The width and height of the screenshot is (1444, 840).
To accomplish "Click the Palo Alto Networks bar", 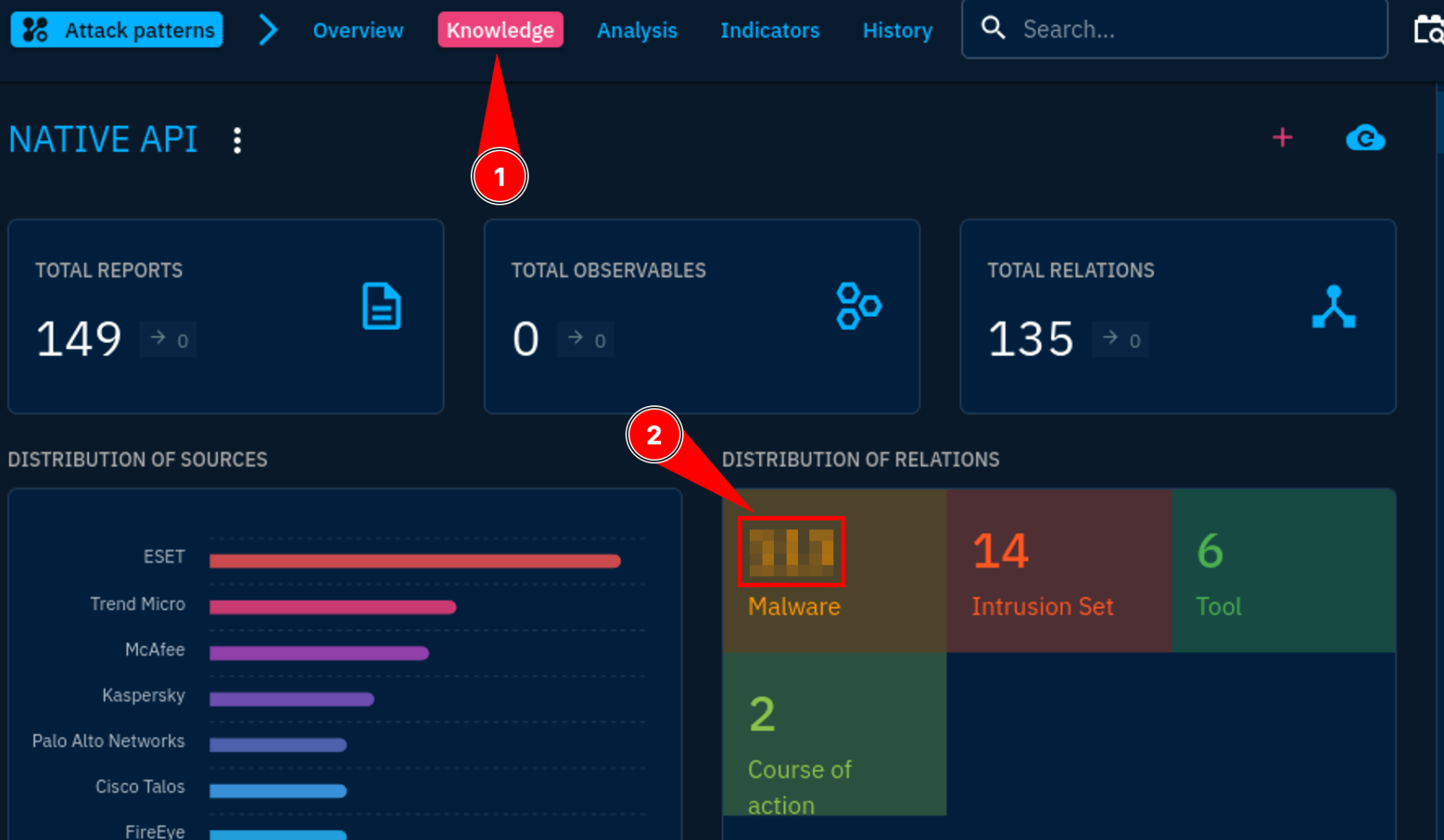I will tap(278, 745).
